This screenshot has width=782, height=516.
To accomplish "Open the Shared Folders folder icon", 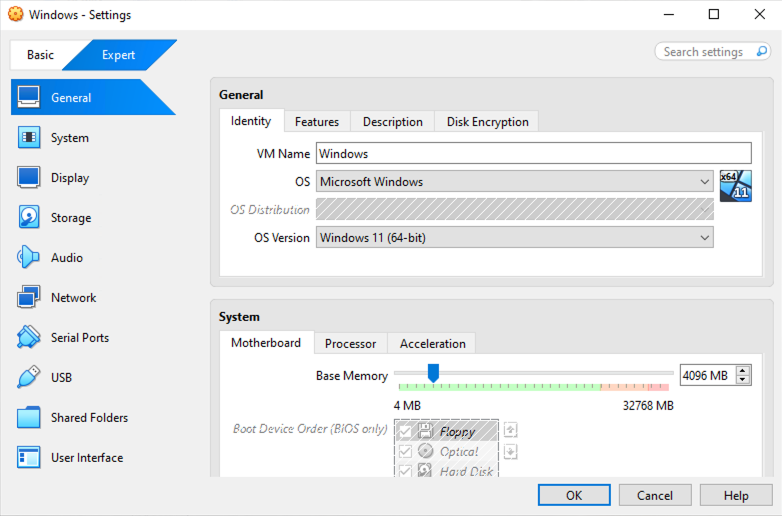I will [x=28, y=417].
